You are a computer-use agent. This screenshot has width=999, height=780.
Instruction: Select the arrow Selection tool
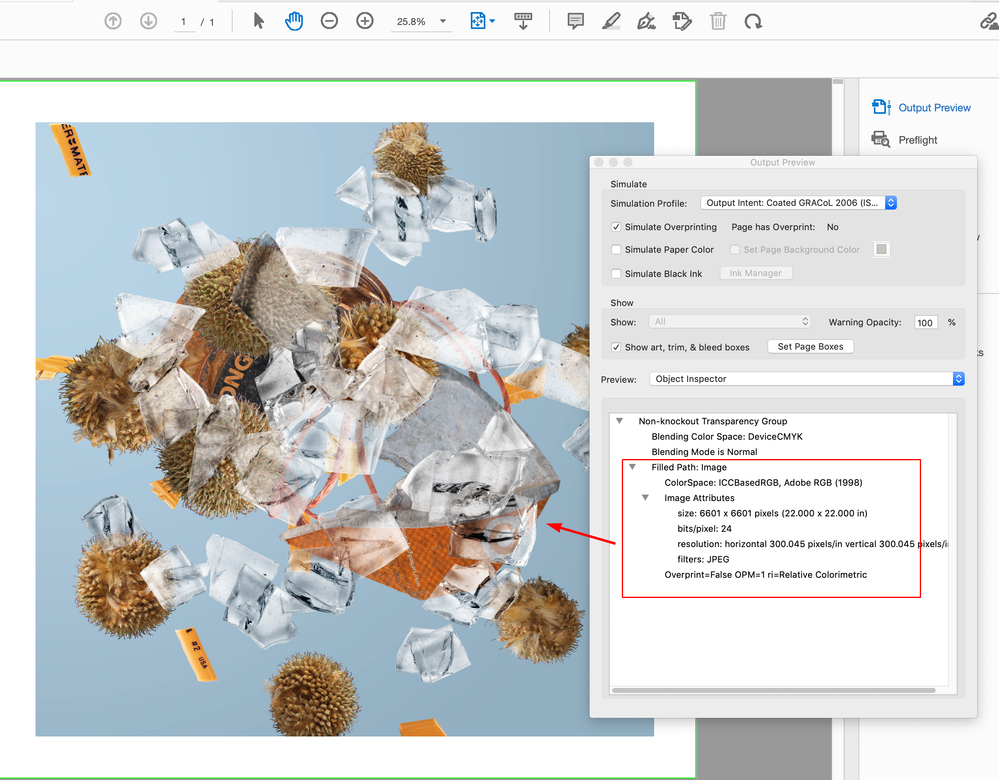click(x=259, y=21)
